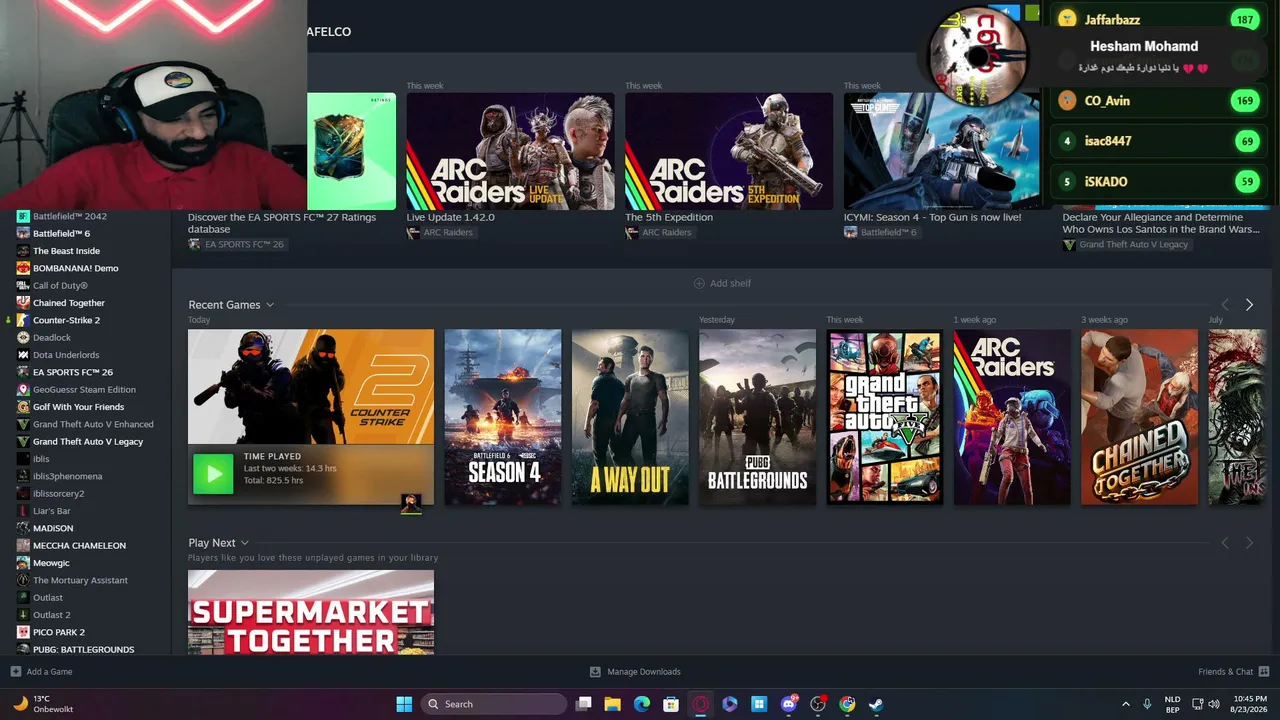This screenshot has height=720, width=1280.
Task: Open Microsoft Store from the taskbar
Action: point(671,704)
